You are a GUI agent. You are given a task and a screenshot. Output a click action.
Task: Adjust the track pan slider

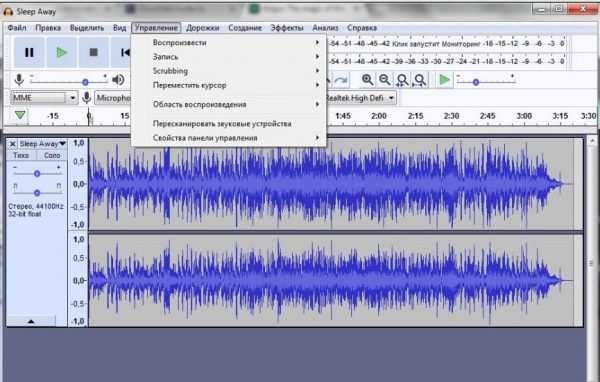point(37,193)
